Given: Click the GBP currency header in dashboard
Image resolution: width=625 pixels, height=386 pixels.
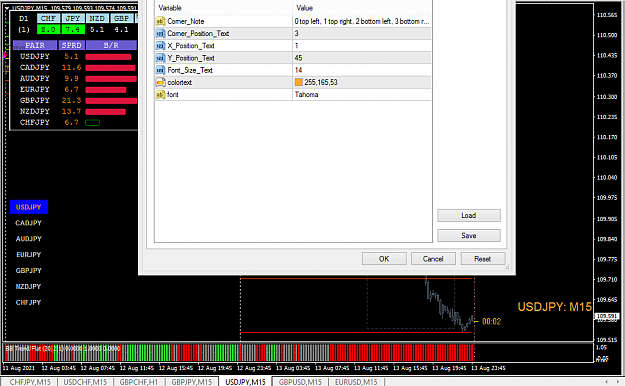Looking at the screenshot, I should click(121, 18).
